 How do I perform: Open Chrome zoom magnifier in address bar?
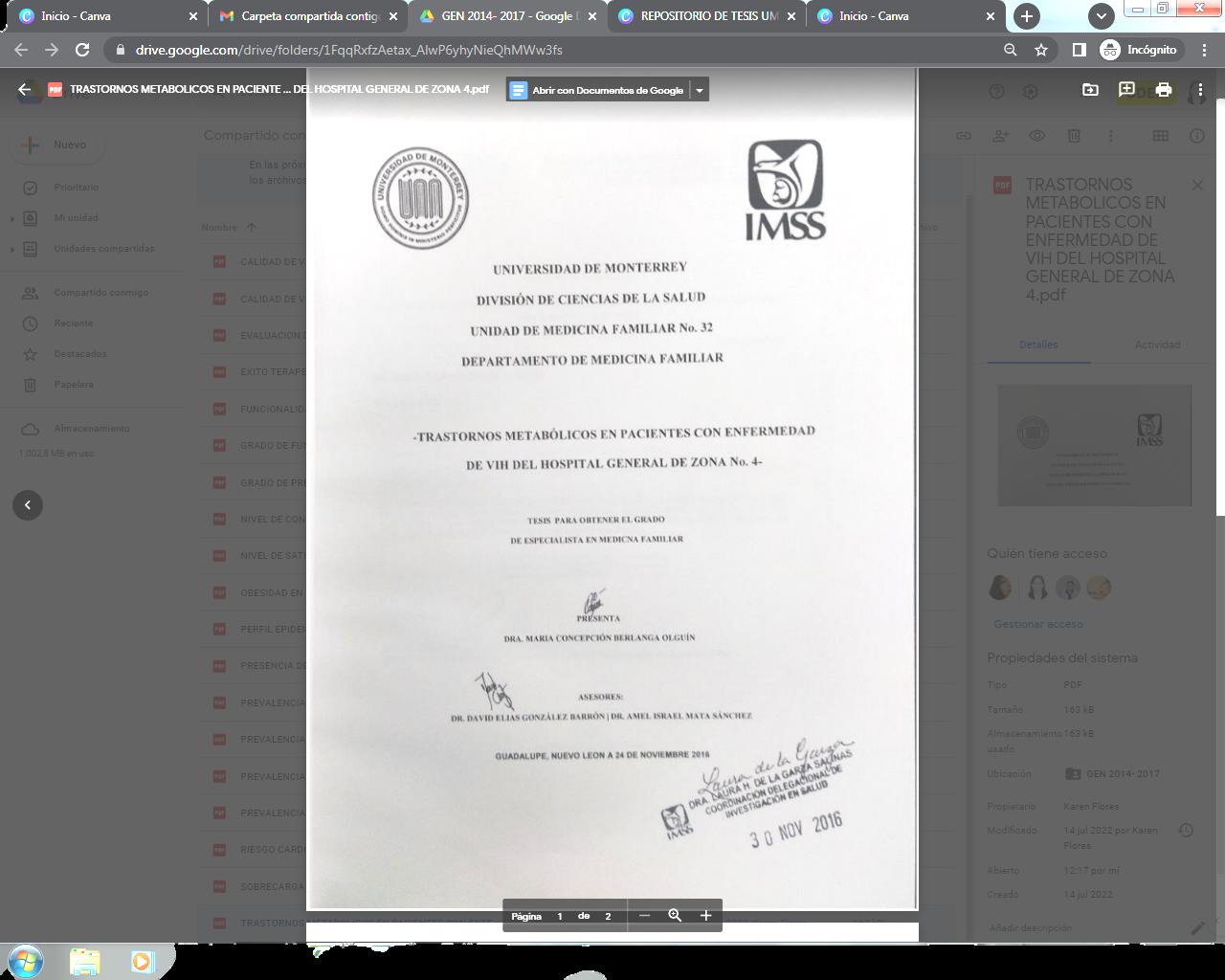tap(1010, 50)
